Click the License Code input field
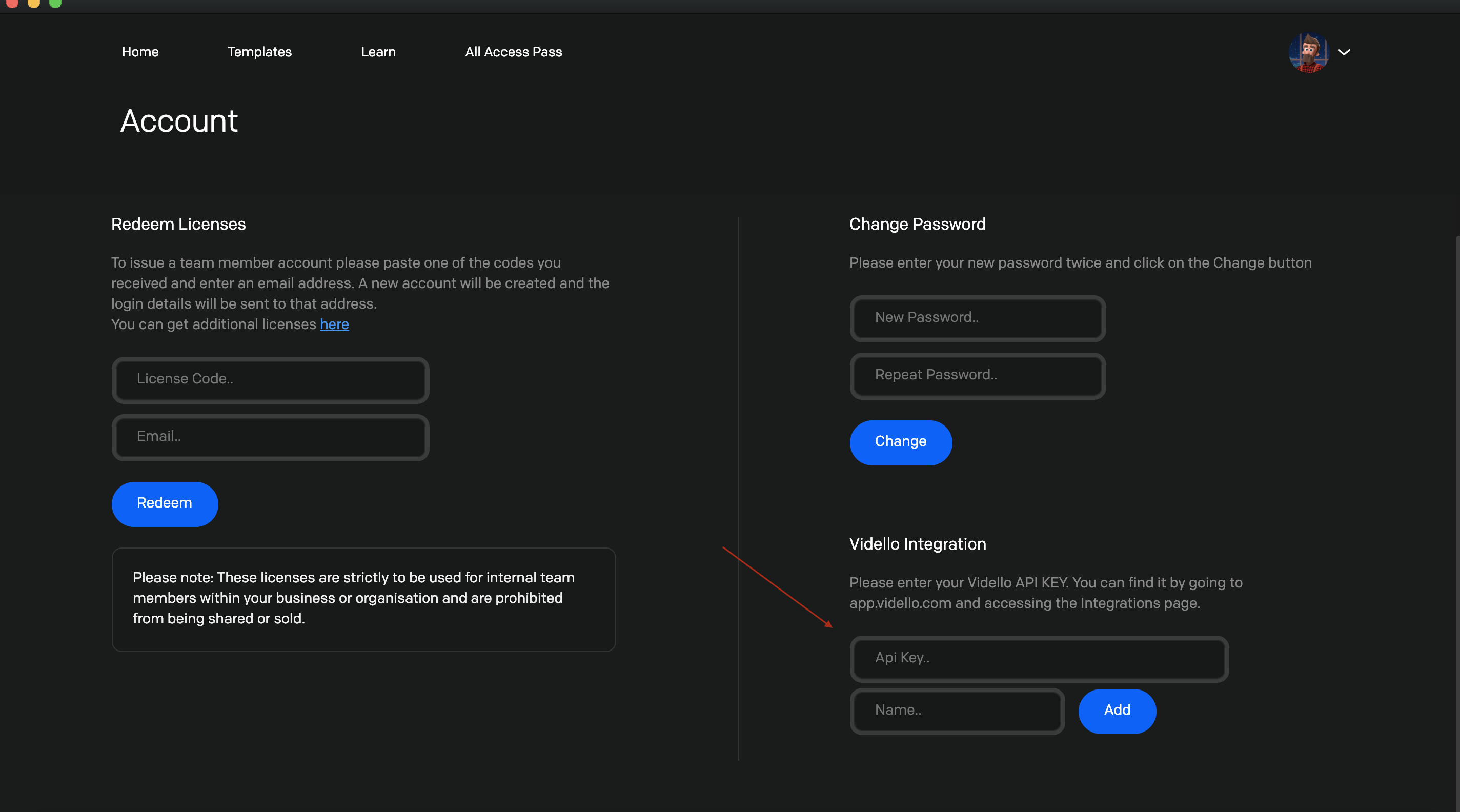 coord(270,380)
